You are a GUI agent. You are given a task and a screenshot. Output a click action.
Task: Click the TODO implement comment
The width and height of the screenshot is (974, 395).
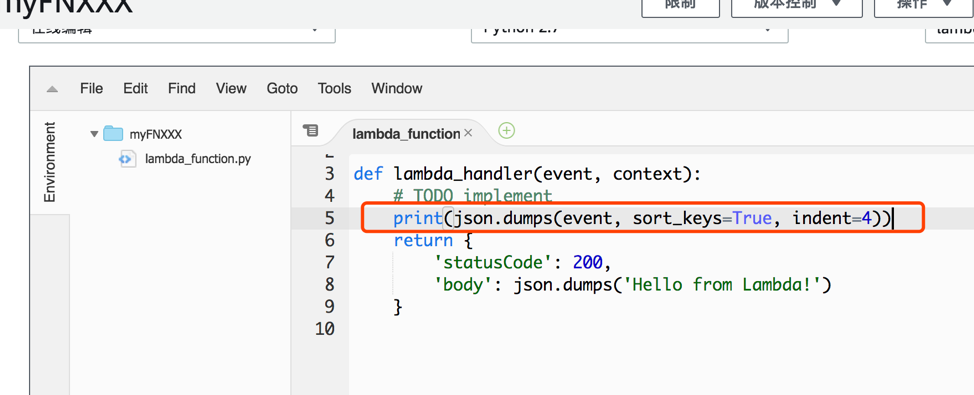coord(473,196)
